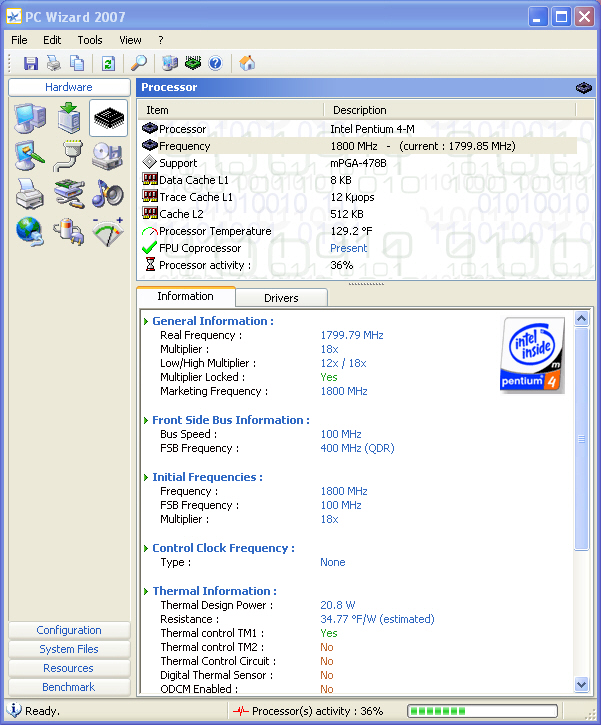601x725 pixels.
Task: Click chip icon in Processor header bar
Action: click(583, 87)
